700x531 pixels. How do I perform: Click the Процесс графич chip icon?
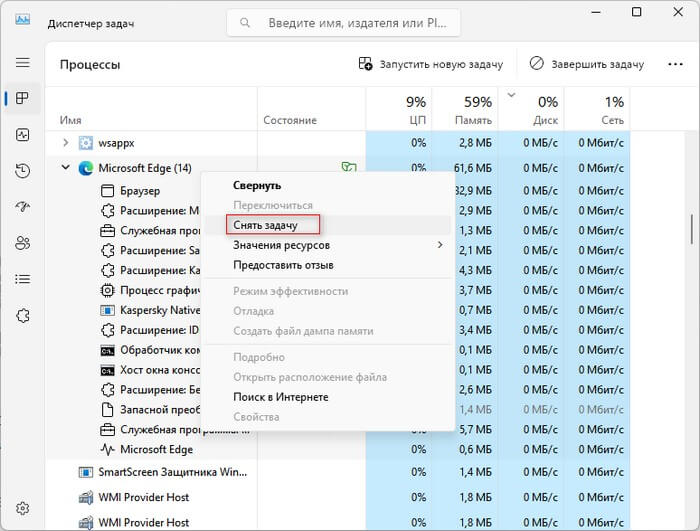(x=107, y=290)
